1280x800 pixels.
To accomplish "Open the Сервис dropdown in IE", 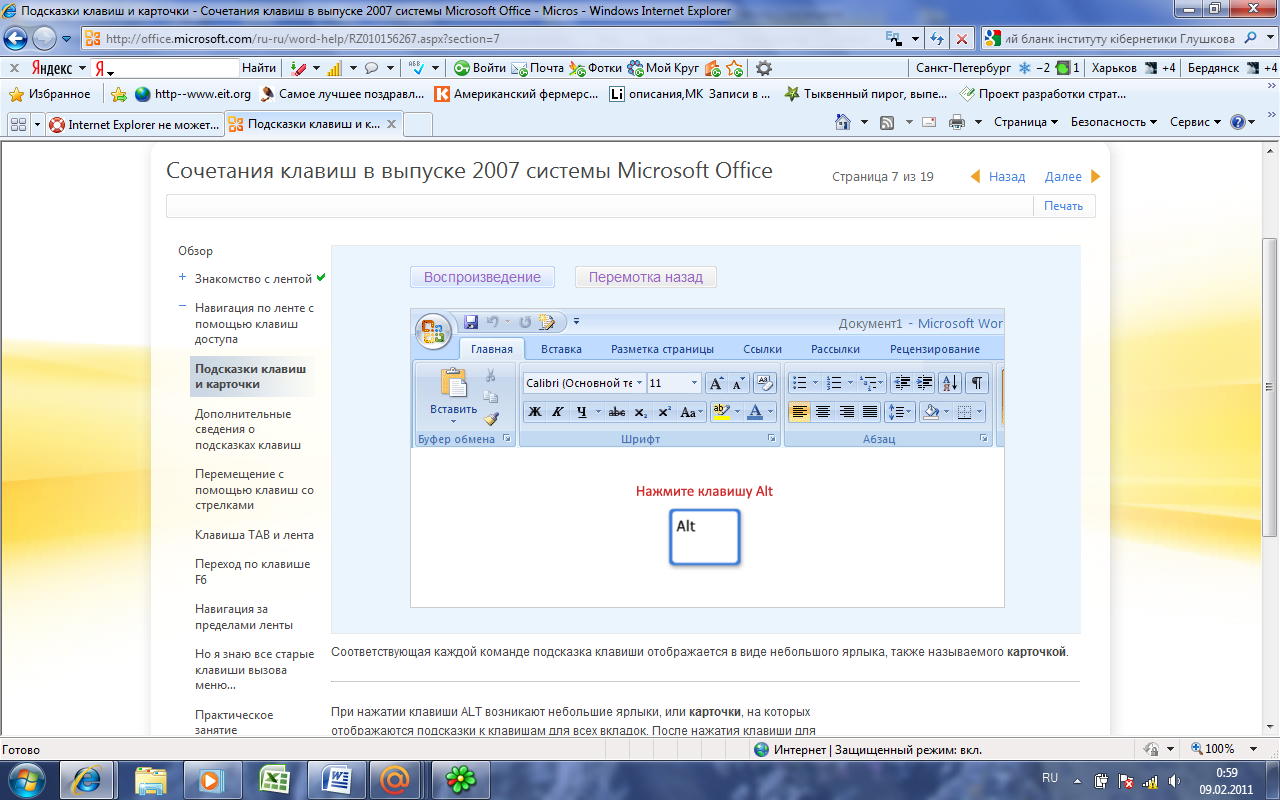I will tap(1196, 123).
